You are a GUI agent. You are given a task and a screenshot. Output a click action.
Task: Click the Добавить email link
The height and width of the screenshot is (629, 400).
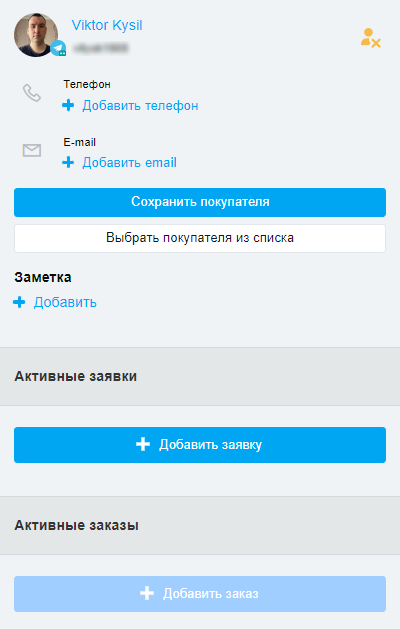point(129,162)
